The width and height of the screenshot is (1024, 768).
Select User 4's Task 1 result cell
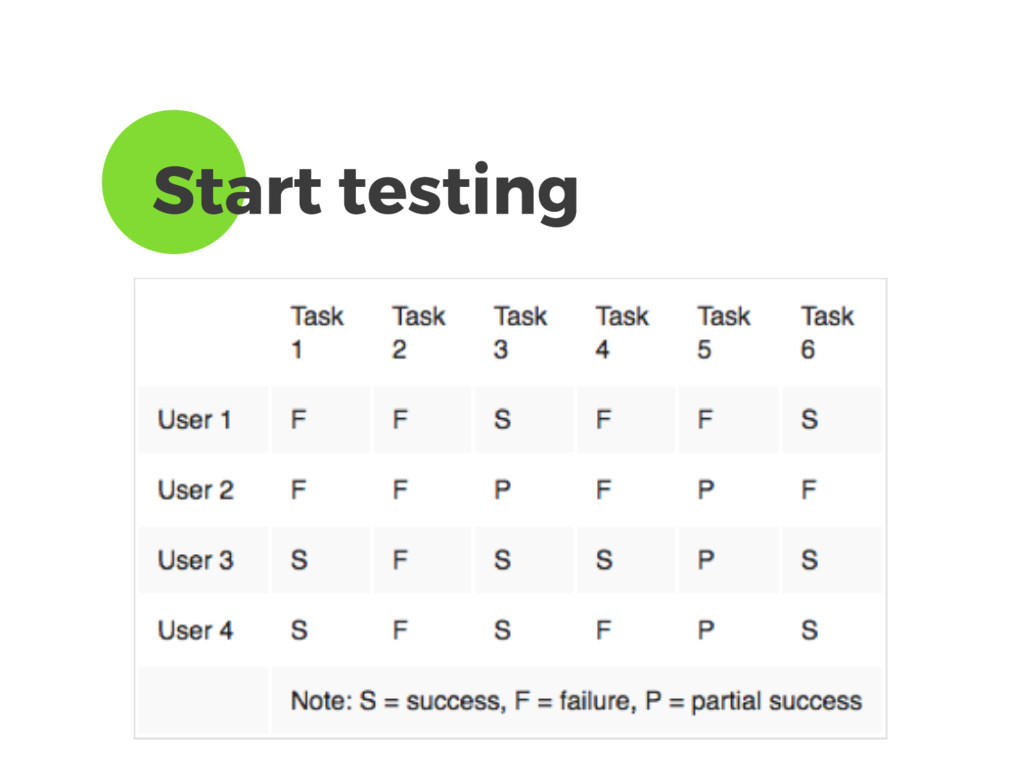click(x=299, y=631)
